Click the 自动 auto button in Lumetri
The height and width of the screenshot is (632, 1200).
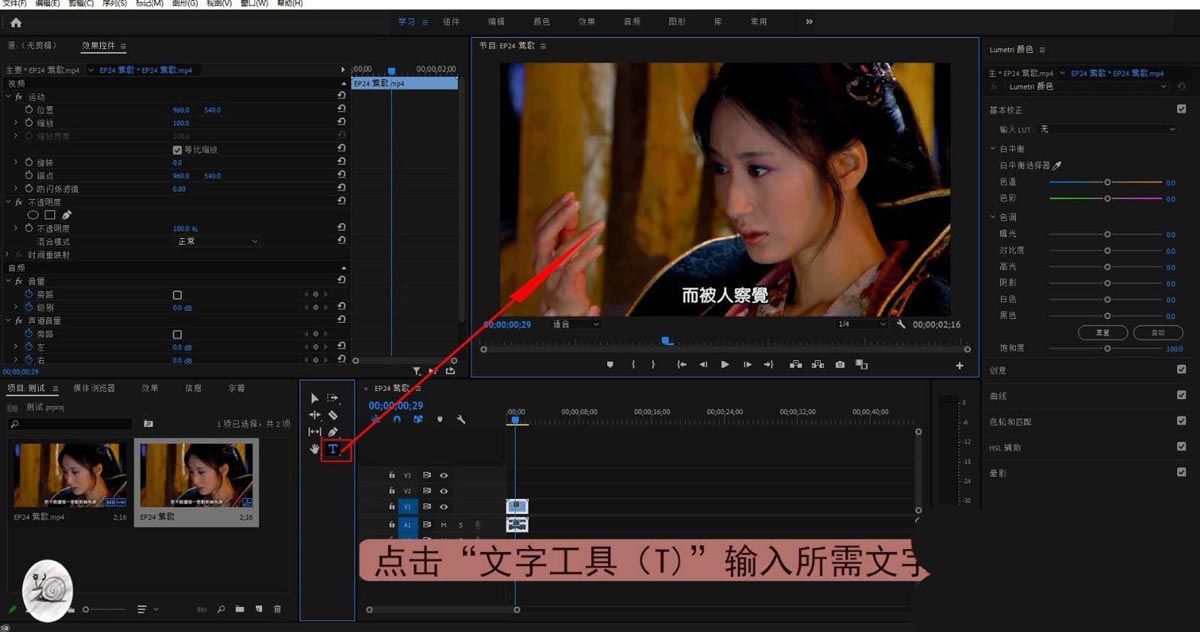(x=1158, y=332)
